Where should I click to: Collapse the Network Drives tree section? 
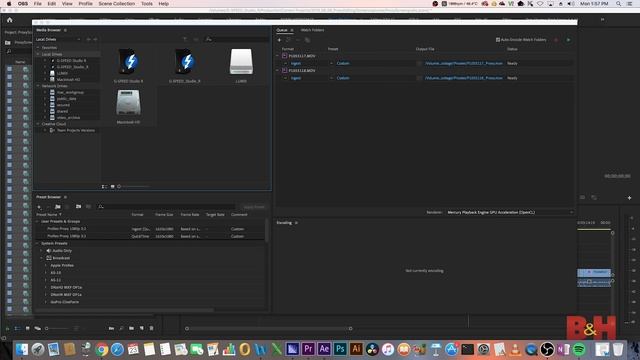pyautogui.click(x=38, y=86)
